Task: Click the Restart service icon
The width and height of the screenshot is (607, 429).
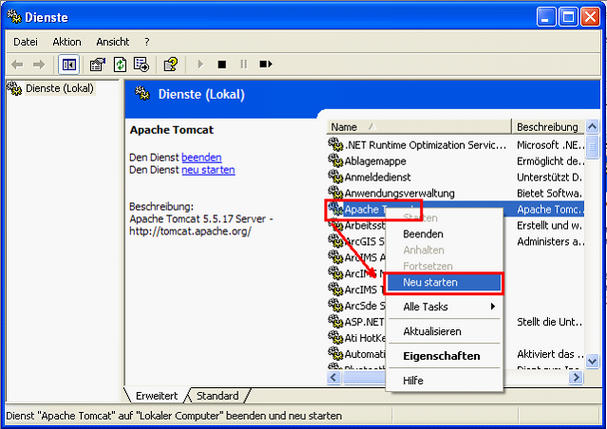Action: click(266, 64)
